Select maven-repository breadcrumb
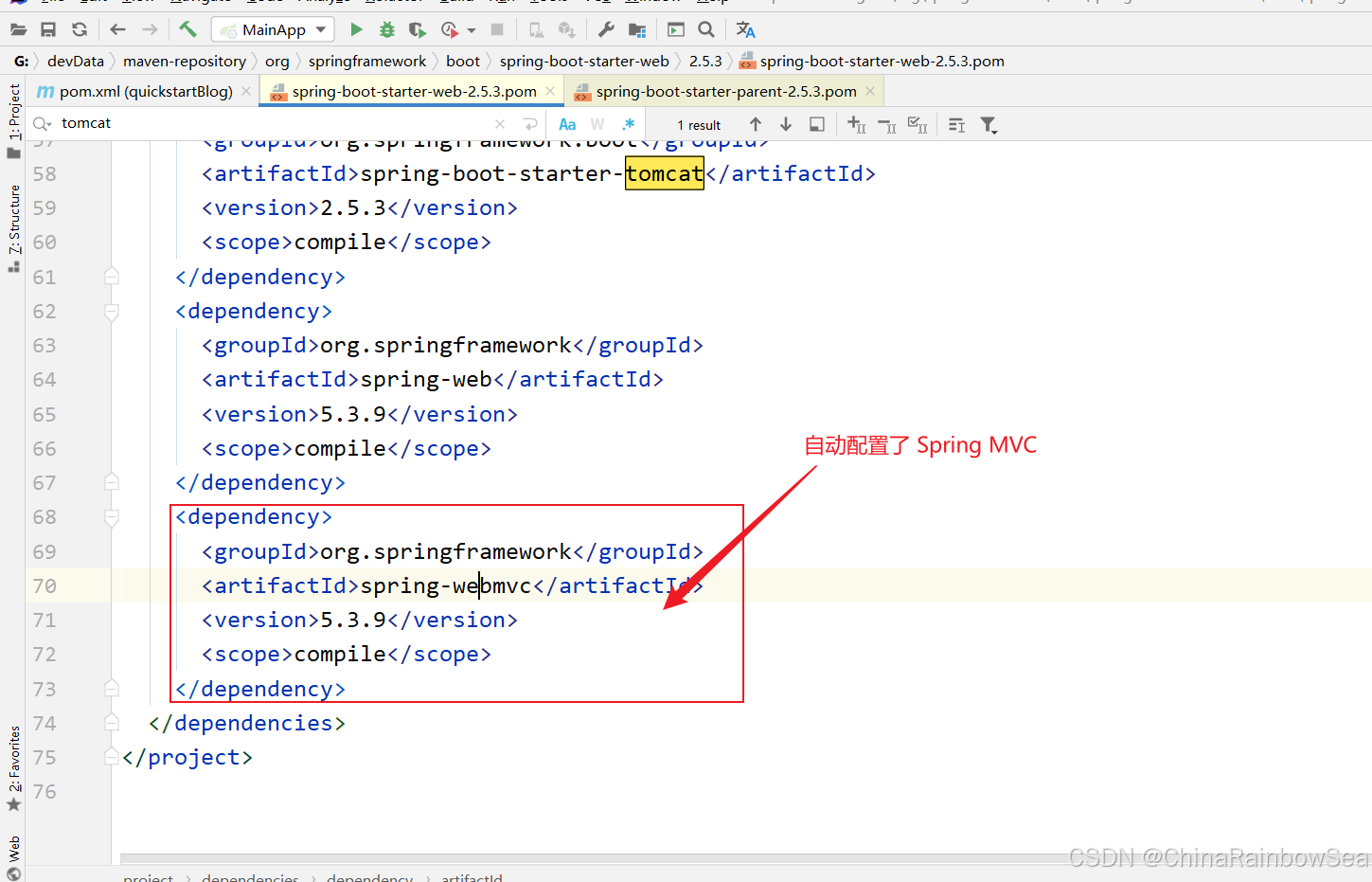 [x=185, y=61]
